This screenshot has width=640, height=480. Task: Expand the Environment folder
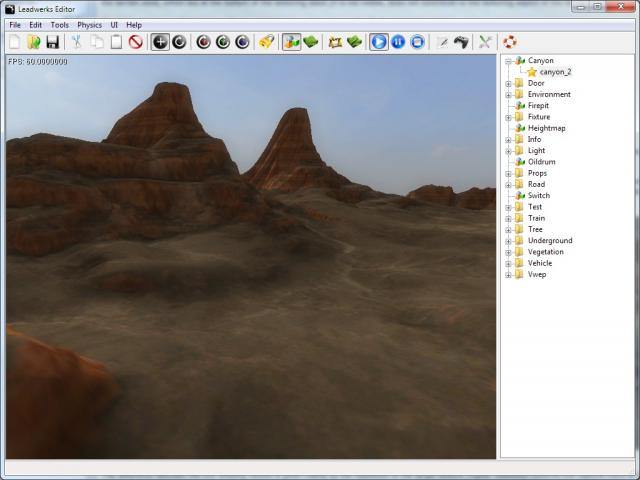(508, 95)
